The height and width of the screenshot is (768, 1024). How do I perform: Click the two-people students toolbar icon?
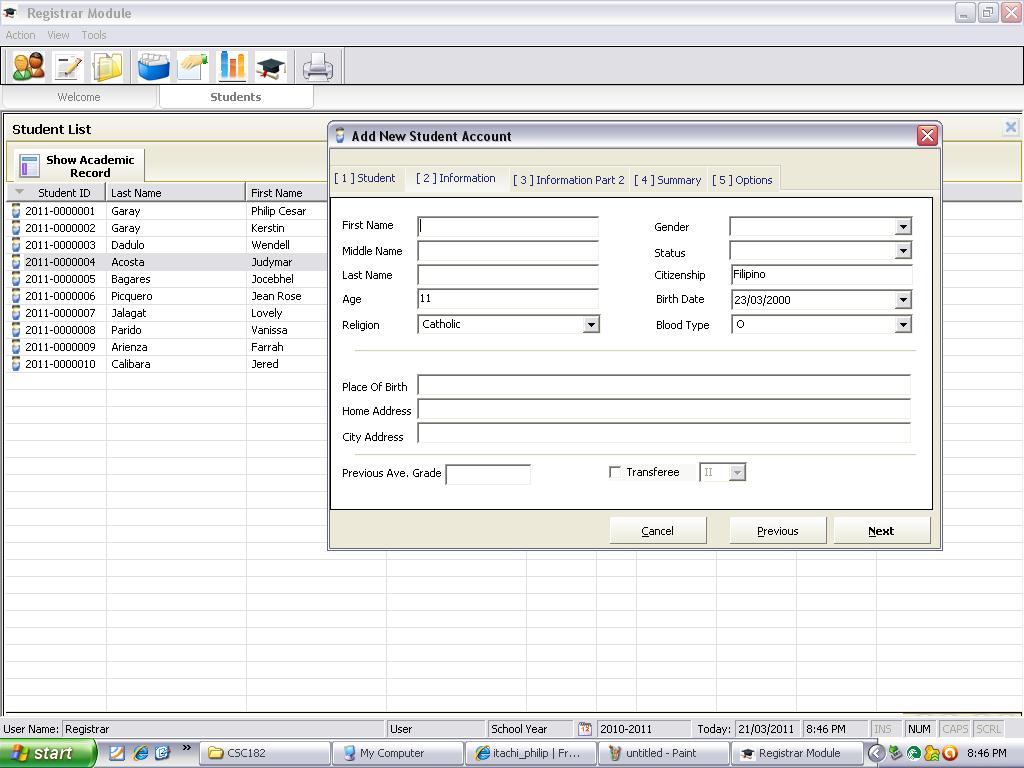[28, 67]
